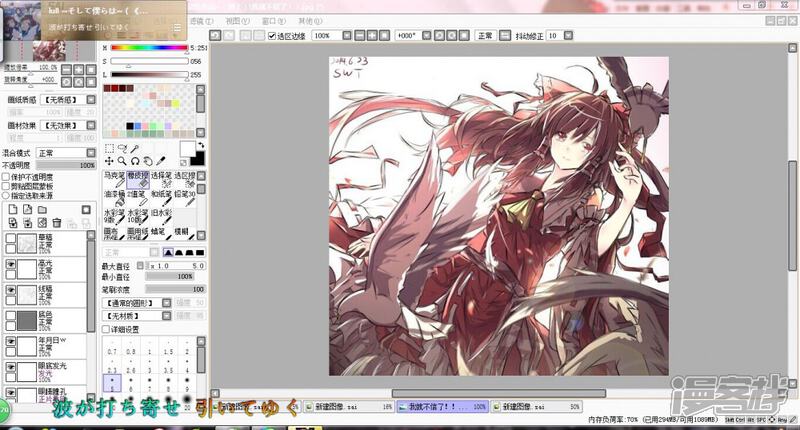The height and width of the screenshot is (430, 800).
Task: Select the 眼底发光 layer
Action: pyautogui.click(x=46, y=372)
